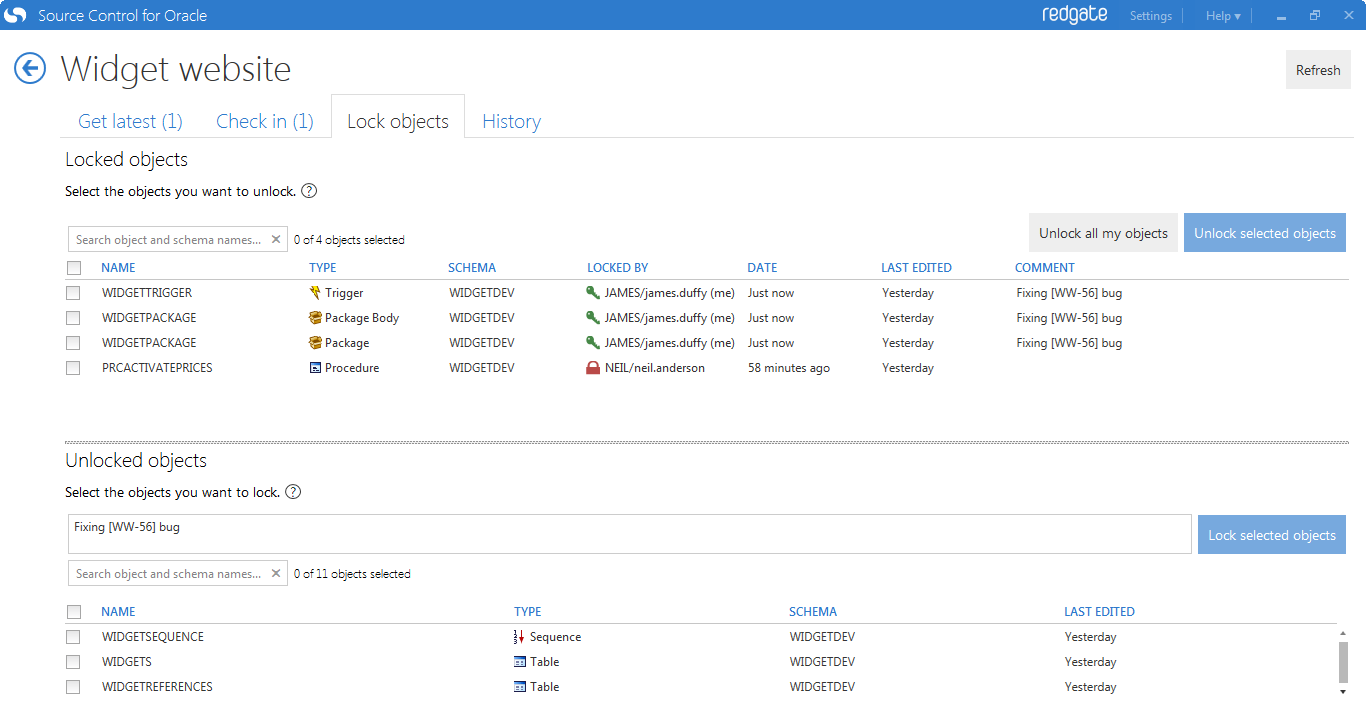Image resolution: width=1366 pixels, height=728 pixels.
Task: Click the help icon beside unlock instructions
Action: click(309, 191)
